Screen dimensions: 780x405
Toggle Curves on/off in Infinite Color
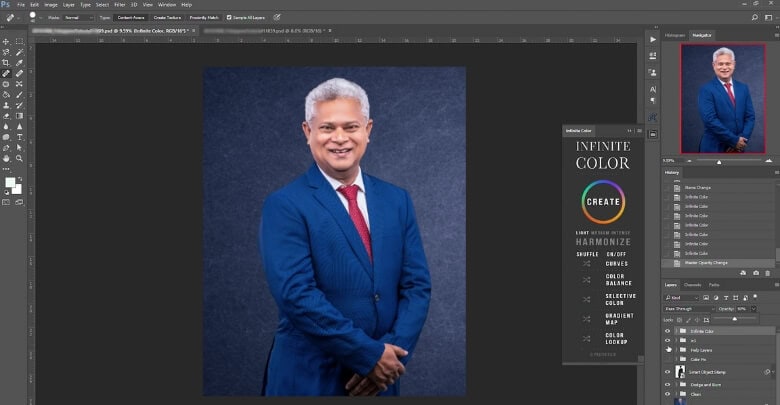coord(616,264)
